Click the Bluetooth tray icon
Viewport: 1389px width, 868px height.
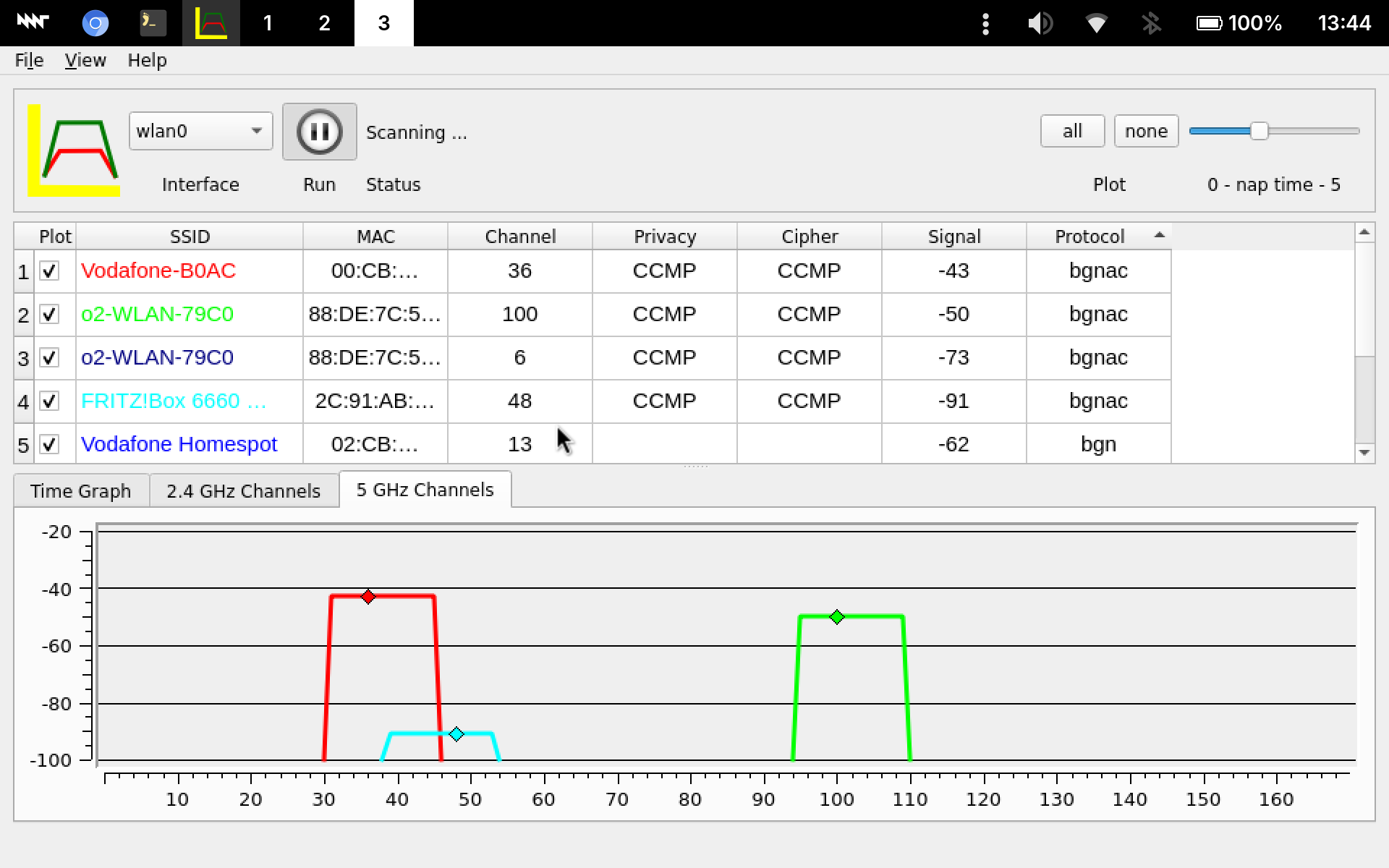(x=1151, y=23)
